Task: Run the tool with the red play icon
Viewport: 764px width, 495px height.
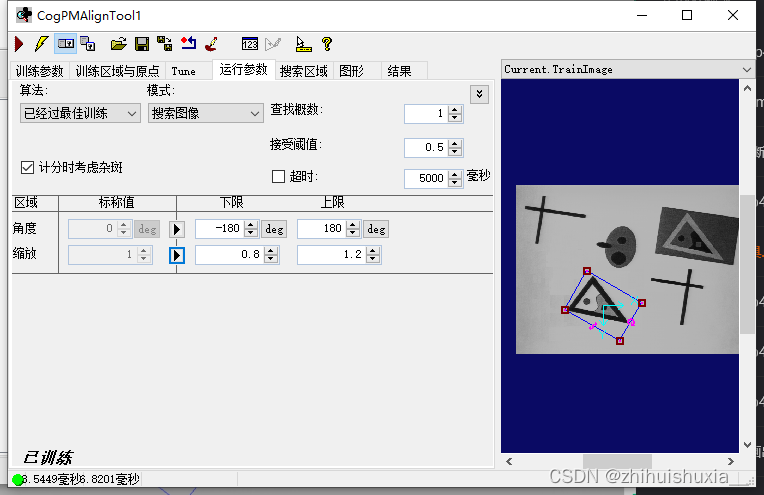Action: [x=19, y=44]
